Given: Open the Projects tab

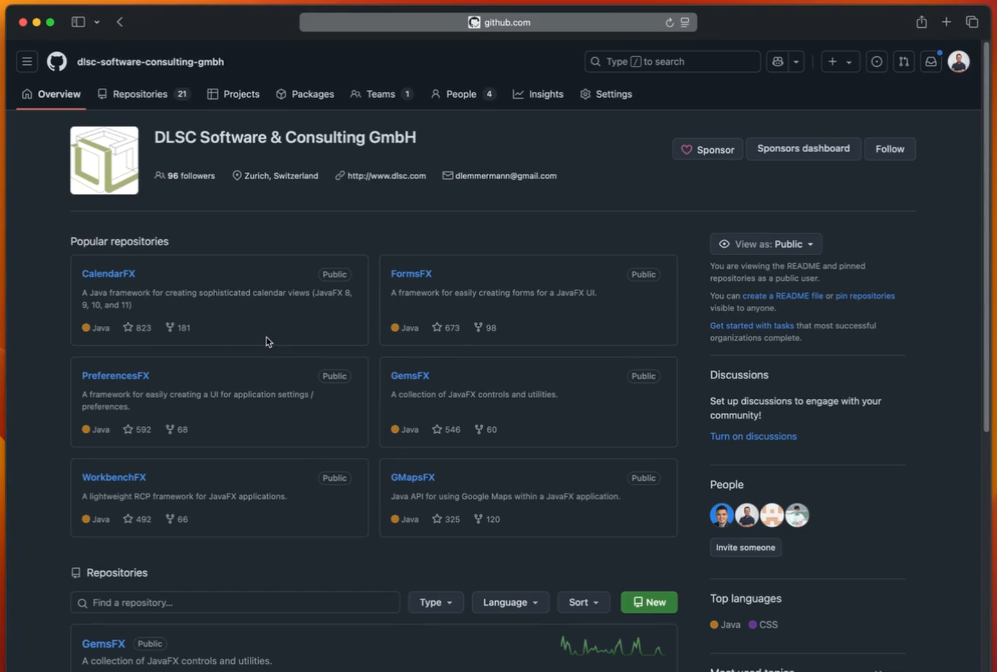Looking at the screenshot, I should 233,94.
